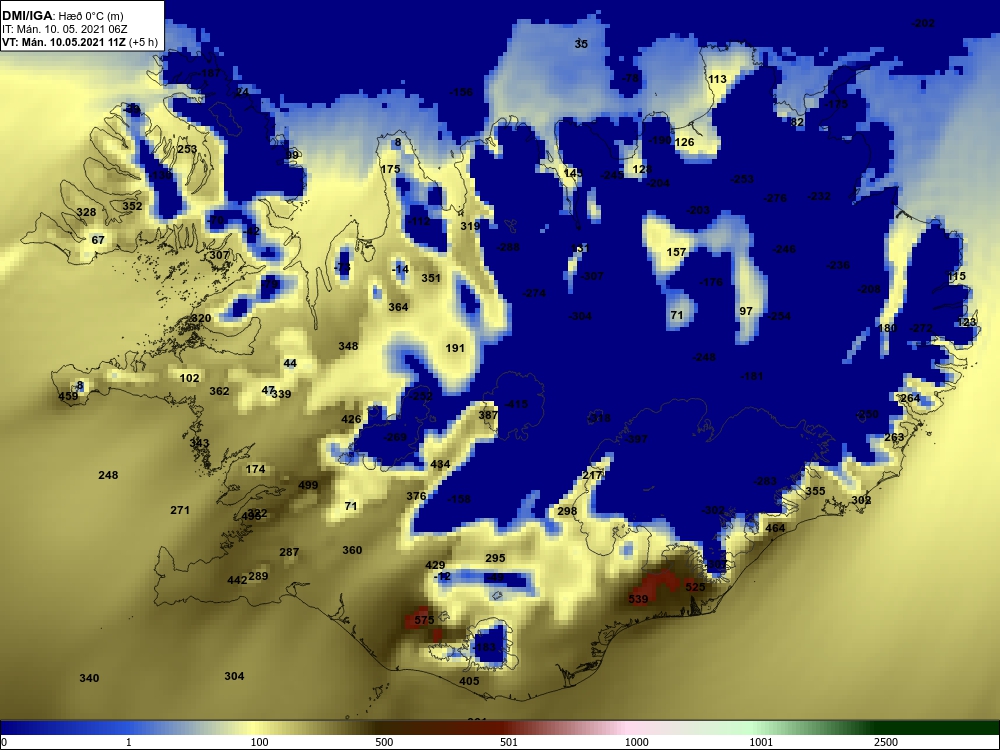Click the map value '102'
The width and height of the screenshot is (1000, 750).
click(189, 378)
